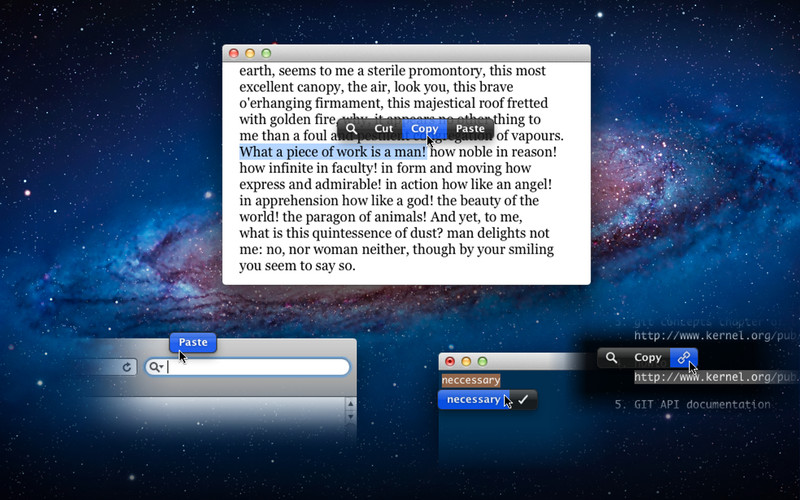Click the blue Paste bubble above the search field

[193, 342]
